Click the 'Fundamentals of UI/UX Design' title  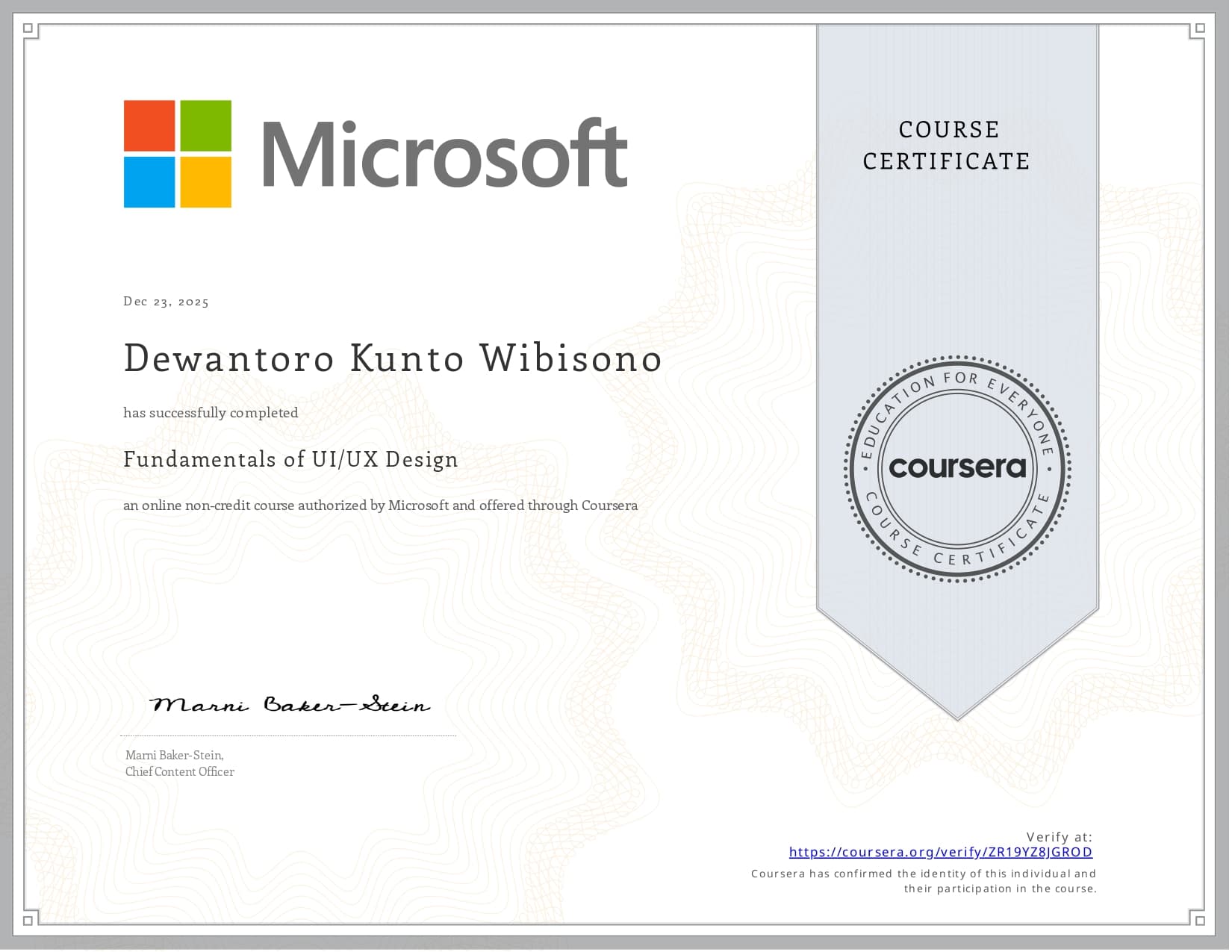pos(290,459)
